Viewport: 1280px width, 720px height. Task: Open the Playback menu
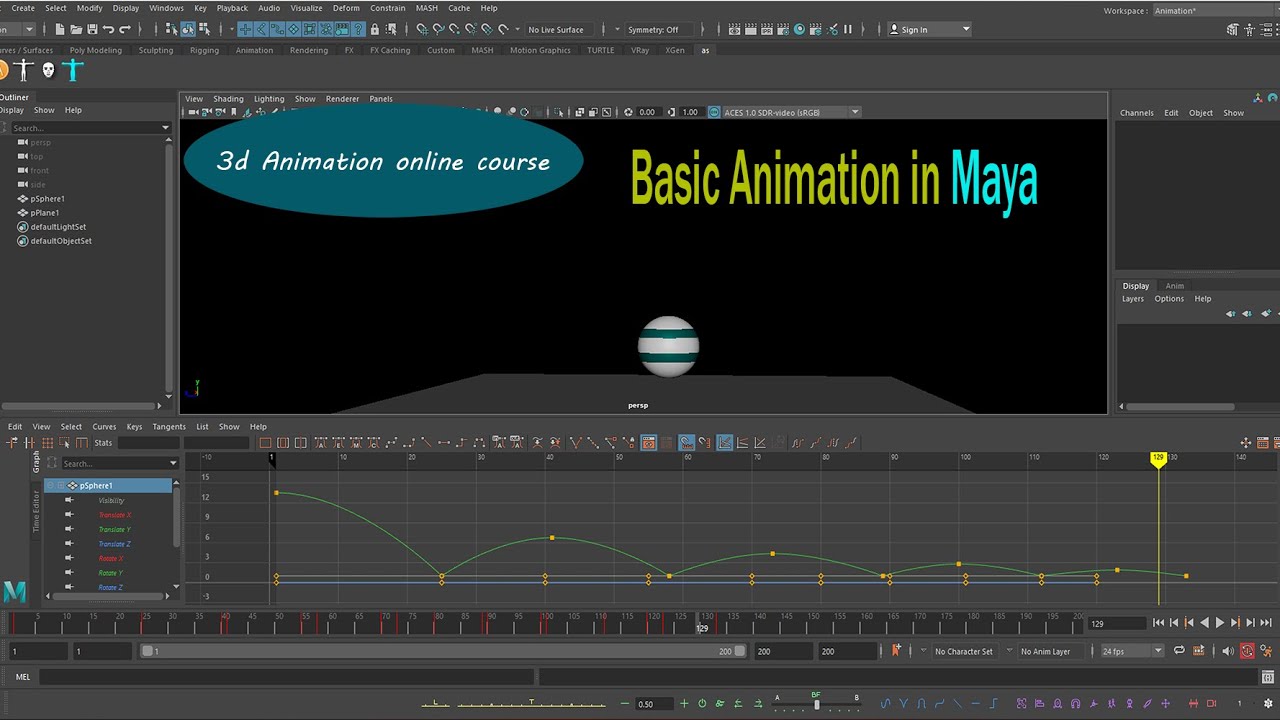coord(232,8)
